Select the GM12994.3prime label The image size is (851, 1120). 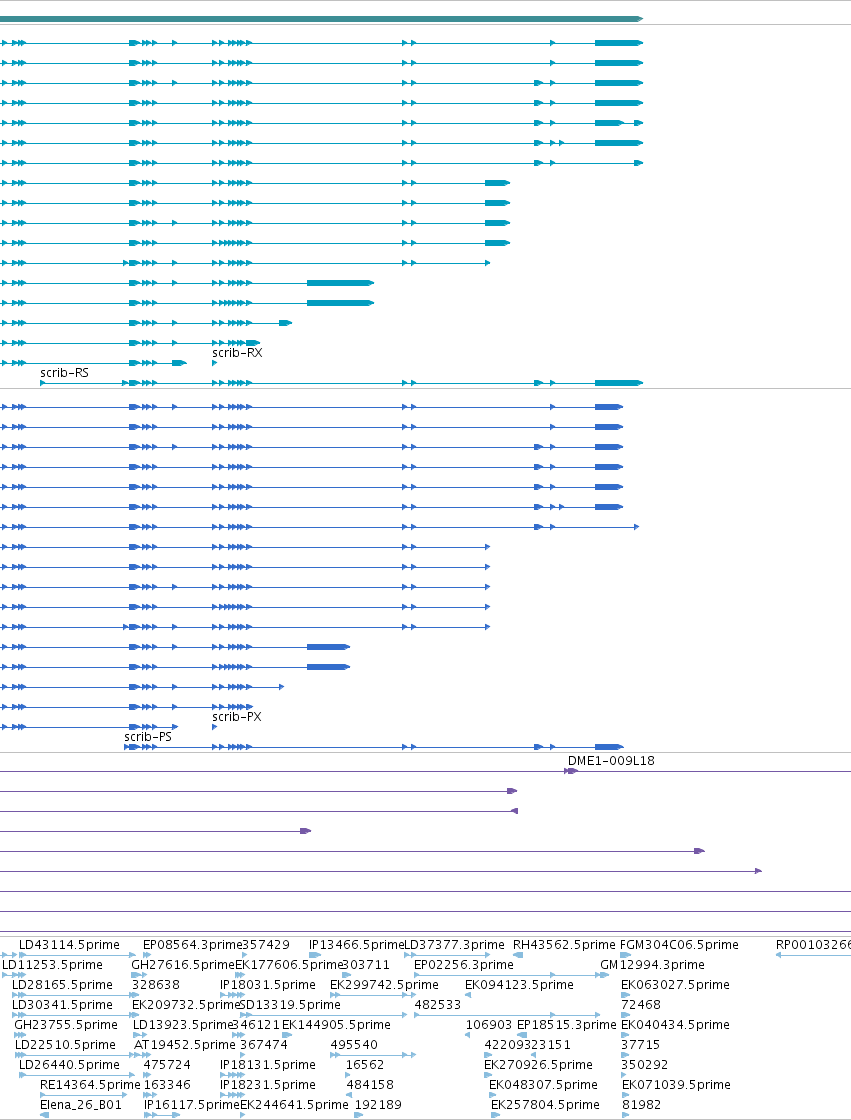point(652,965)
